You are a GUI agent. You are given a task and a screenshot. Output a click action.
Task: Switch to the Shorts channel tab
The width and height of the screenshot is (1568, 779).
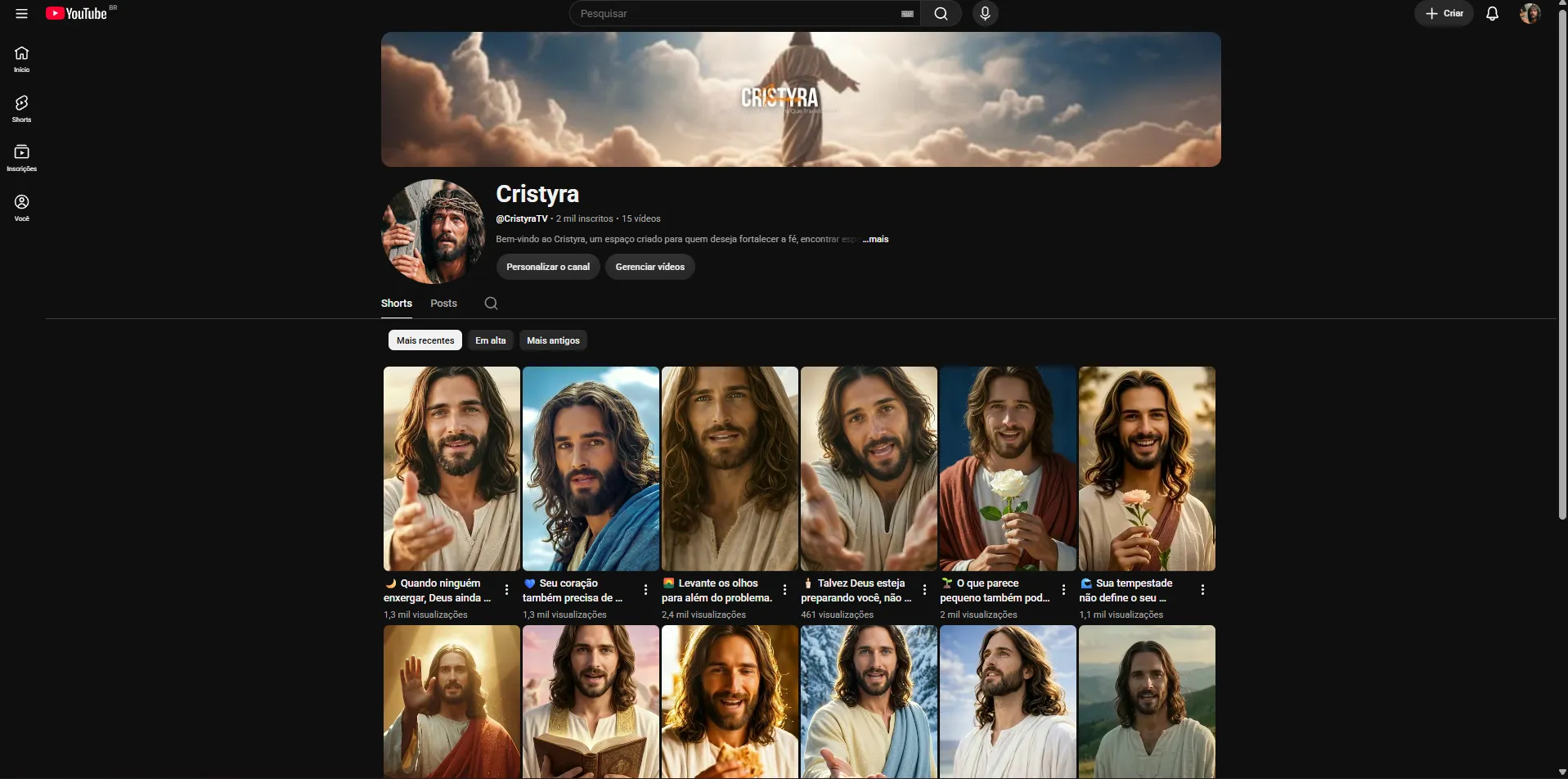[x=397, y=304]
